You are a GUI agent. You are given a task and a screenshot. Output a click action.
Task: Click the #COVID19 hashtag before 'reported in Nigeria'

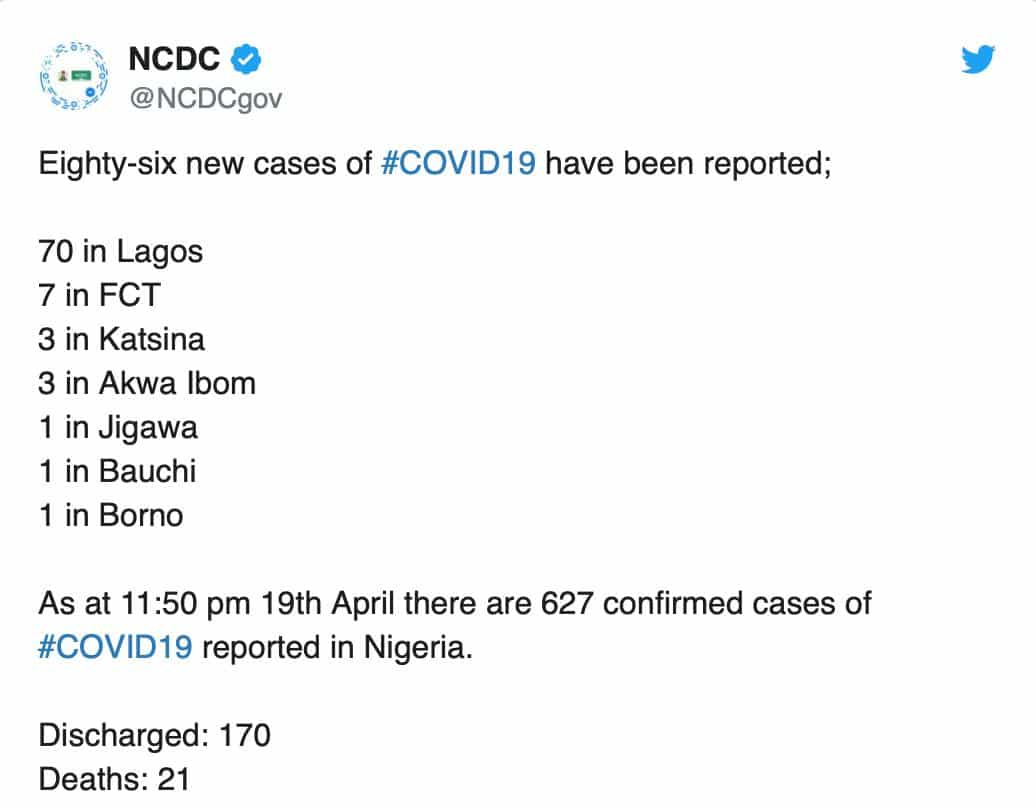click(x=115, y=647)
